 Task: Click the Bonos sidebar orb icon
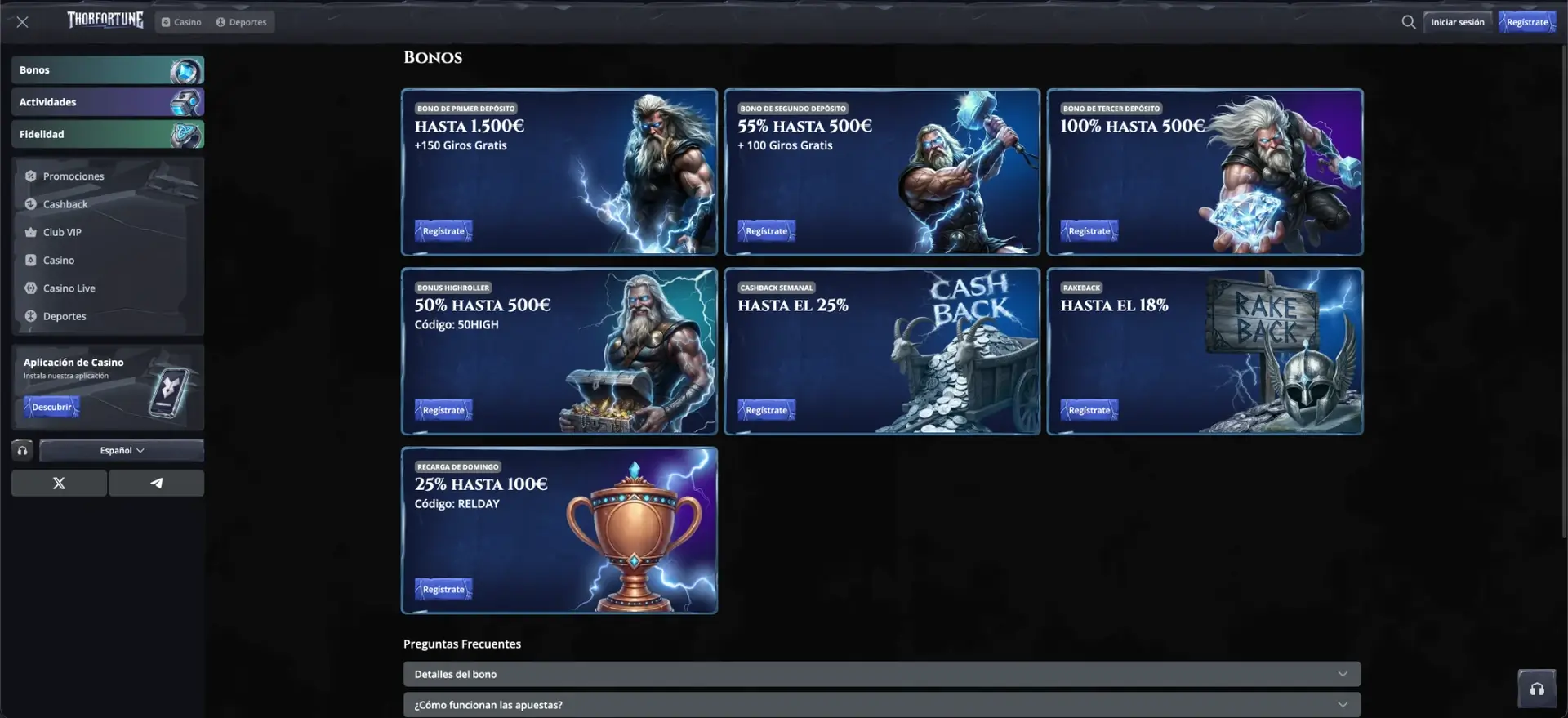tap(185, 71)
